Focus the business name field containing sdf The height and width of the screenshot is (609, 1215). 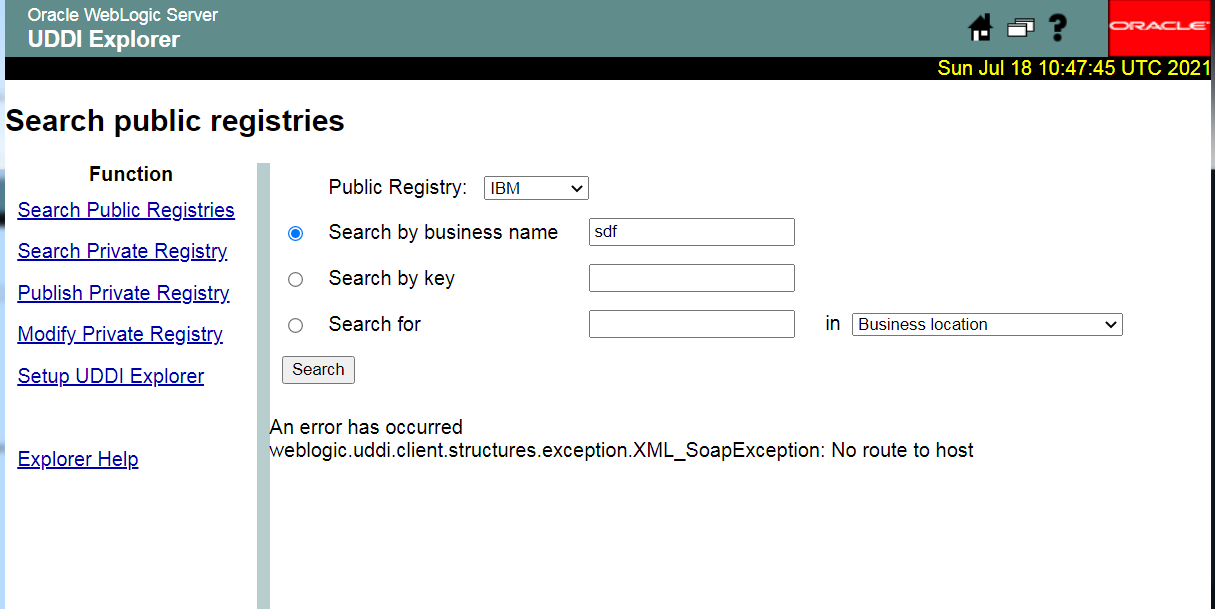click(x=692, y=232)
